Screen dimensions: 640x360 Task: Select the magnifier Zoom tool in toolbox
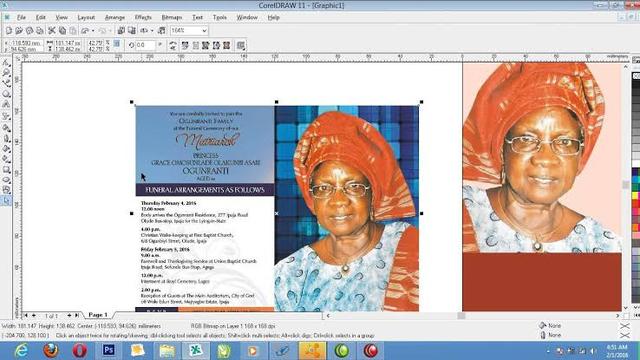[x=6, y=73]
